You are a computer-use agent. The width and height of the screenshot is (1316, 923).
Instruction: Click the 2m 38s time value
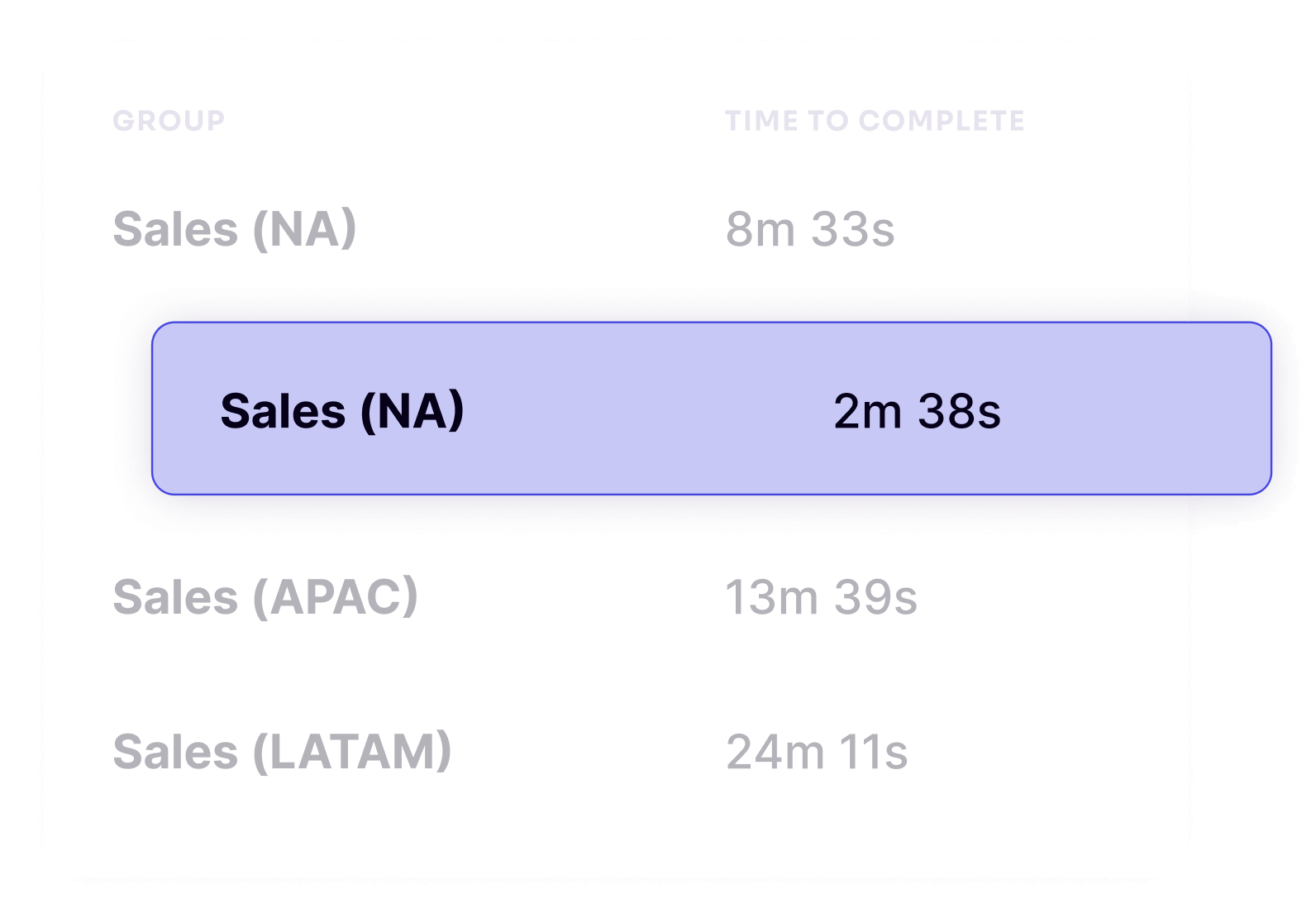(917, 411)
